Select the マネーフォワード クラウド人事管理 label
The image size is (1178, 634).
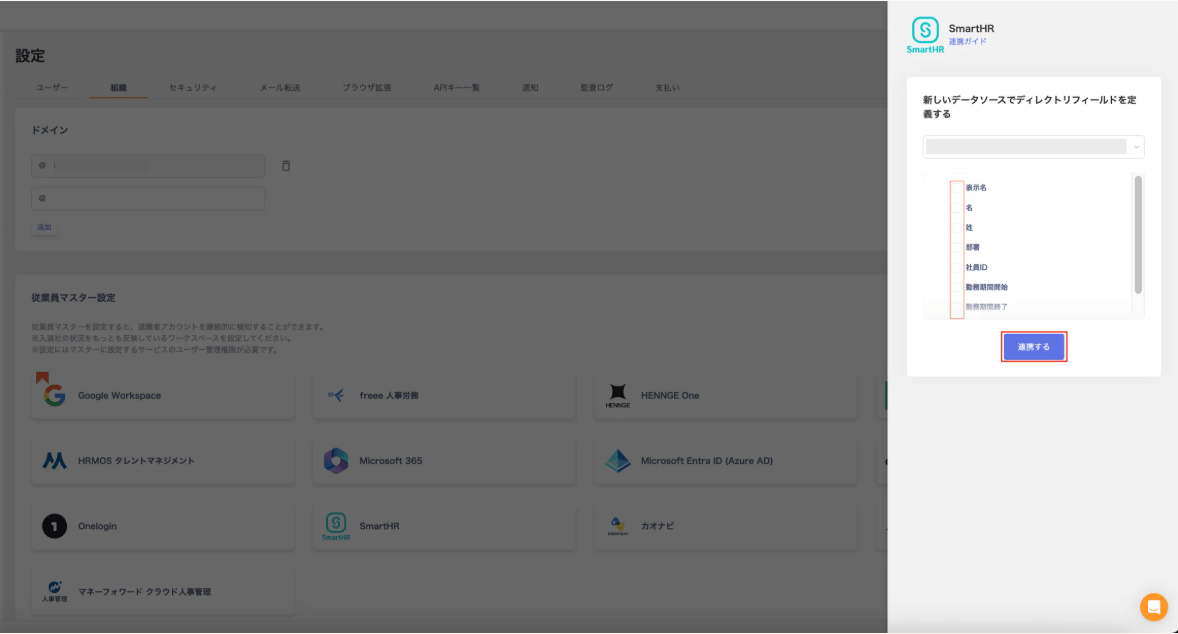coord(144,592)
